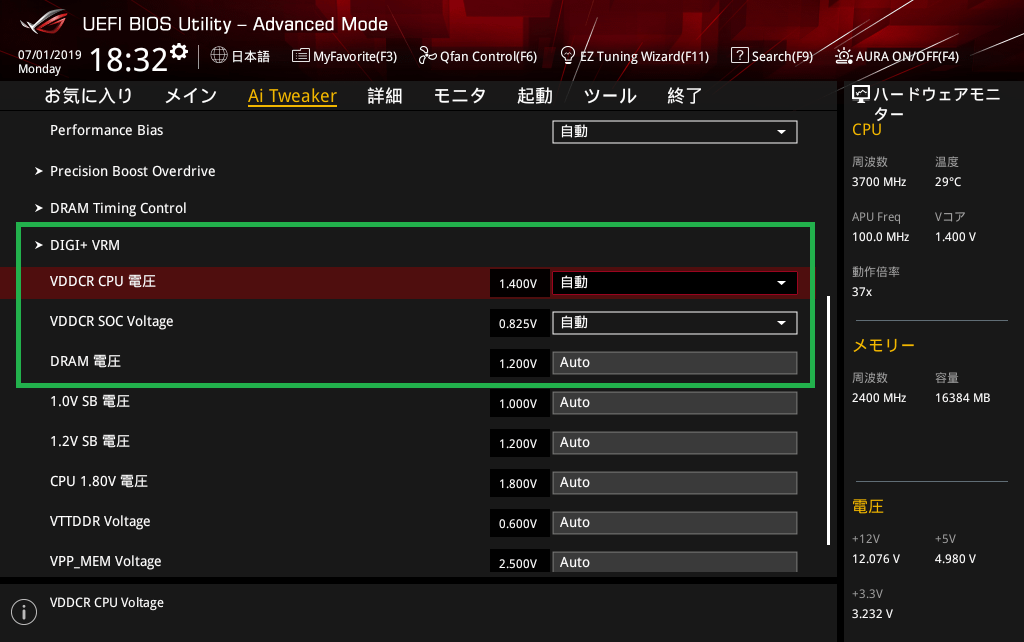
Task: Click the 4.980 V reading
Action: pyautogui.click(x=955, y=559)
